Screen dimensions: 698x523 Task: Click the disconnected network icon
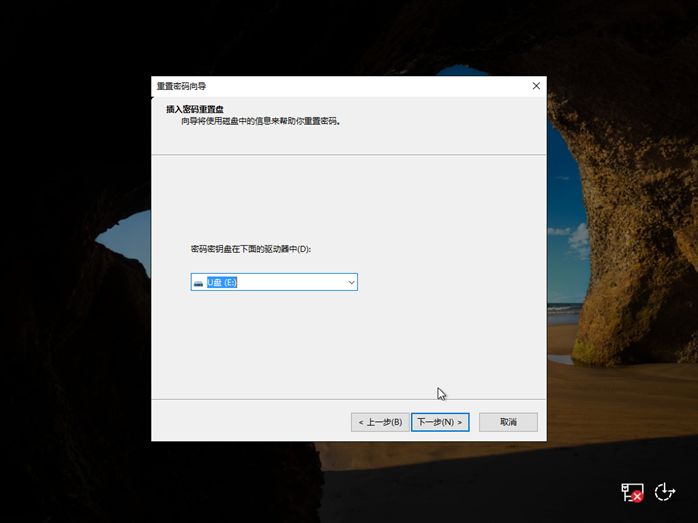631,491
